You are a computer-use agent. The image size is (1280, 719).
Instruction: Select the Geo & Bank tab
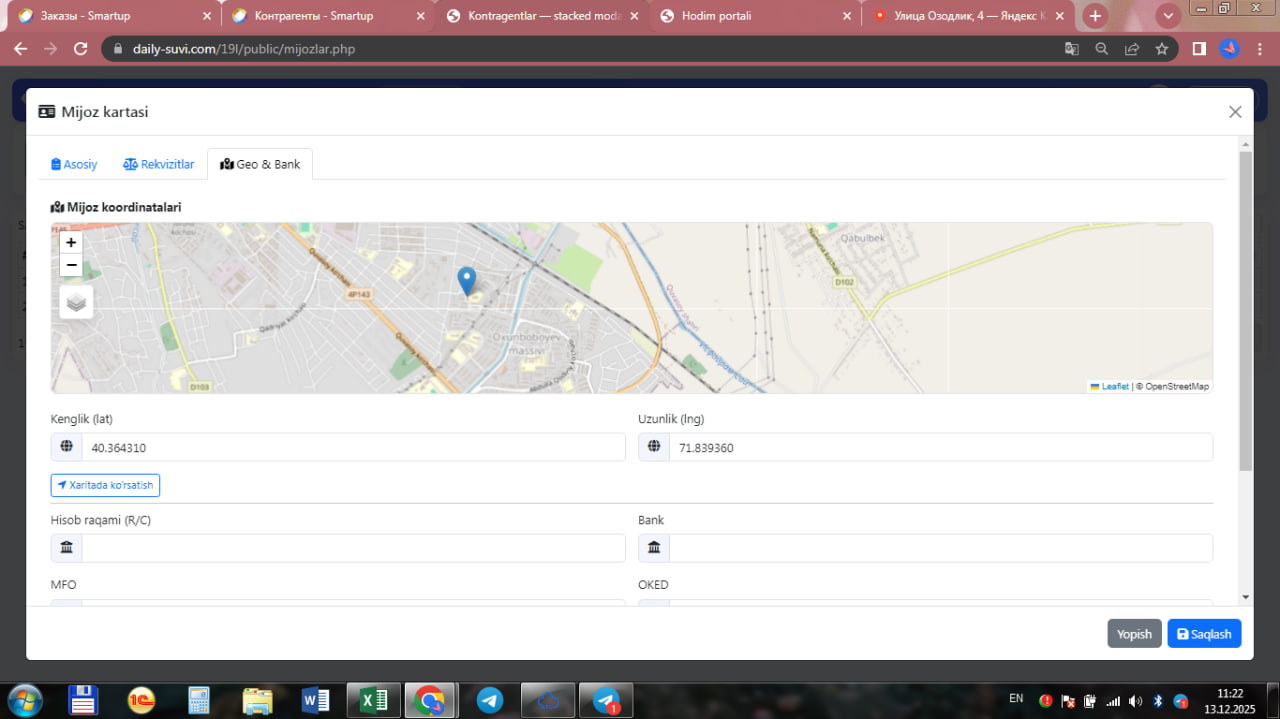pos(260,164)
